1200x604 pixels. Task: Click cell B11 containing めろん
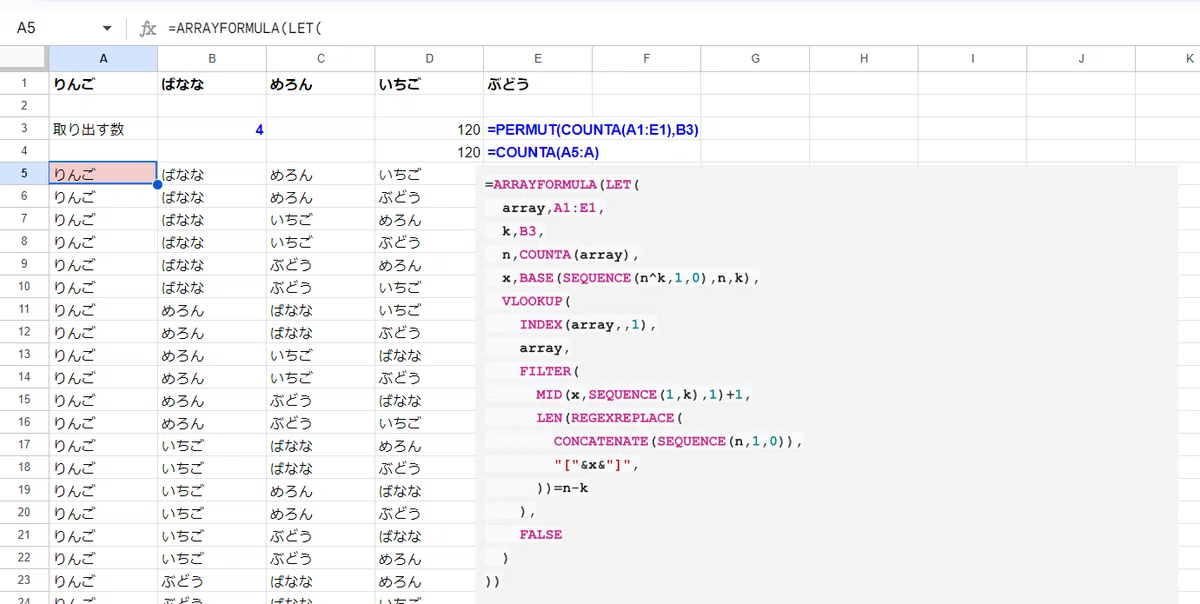pos(212,310)
